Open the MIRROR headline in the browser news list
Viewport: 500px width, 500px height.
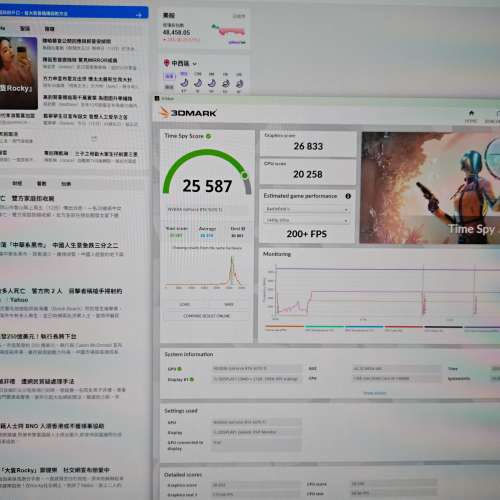pos(80,60)
